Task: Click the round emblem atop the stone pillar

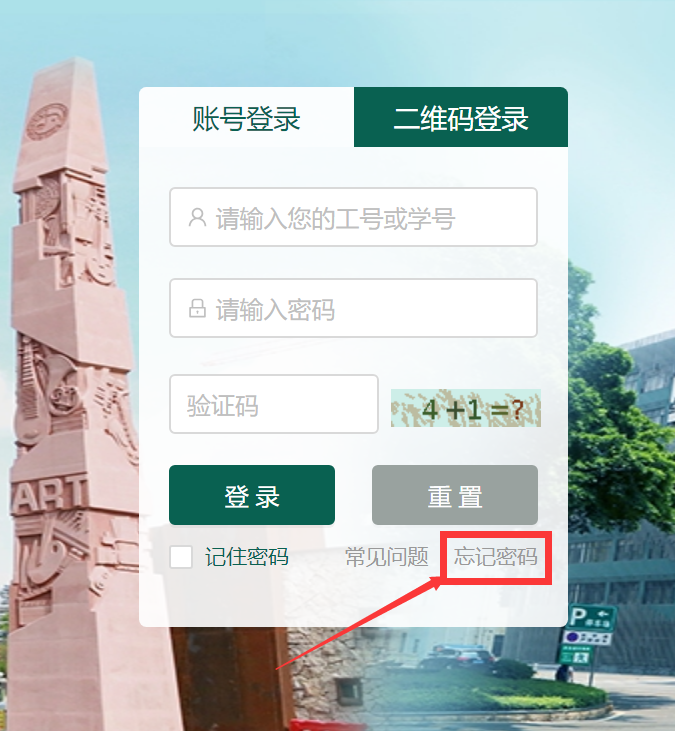Action: pos(47,122)
